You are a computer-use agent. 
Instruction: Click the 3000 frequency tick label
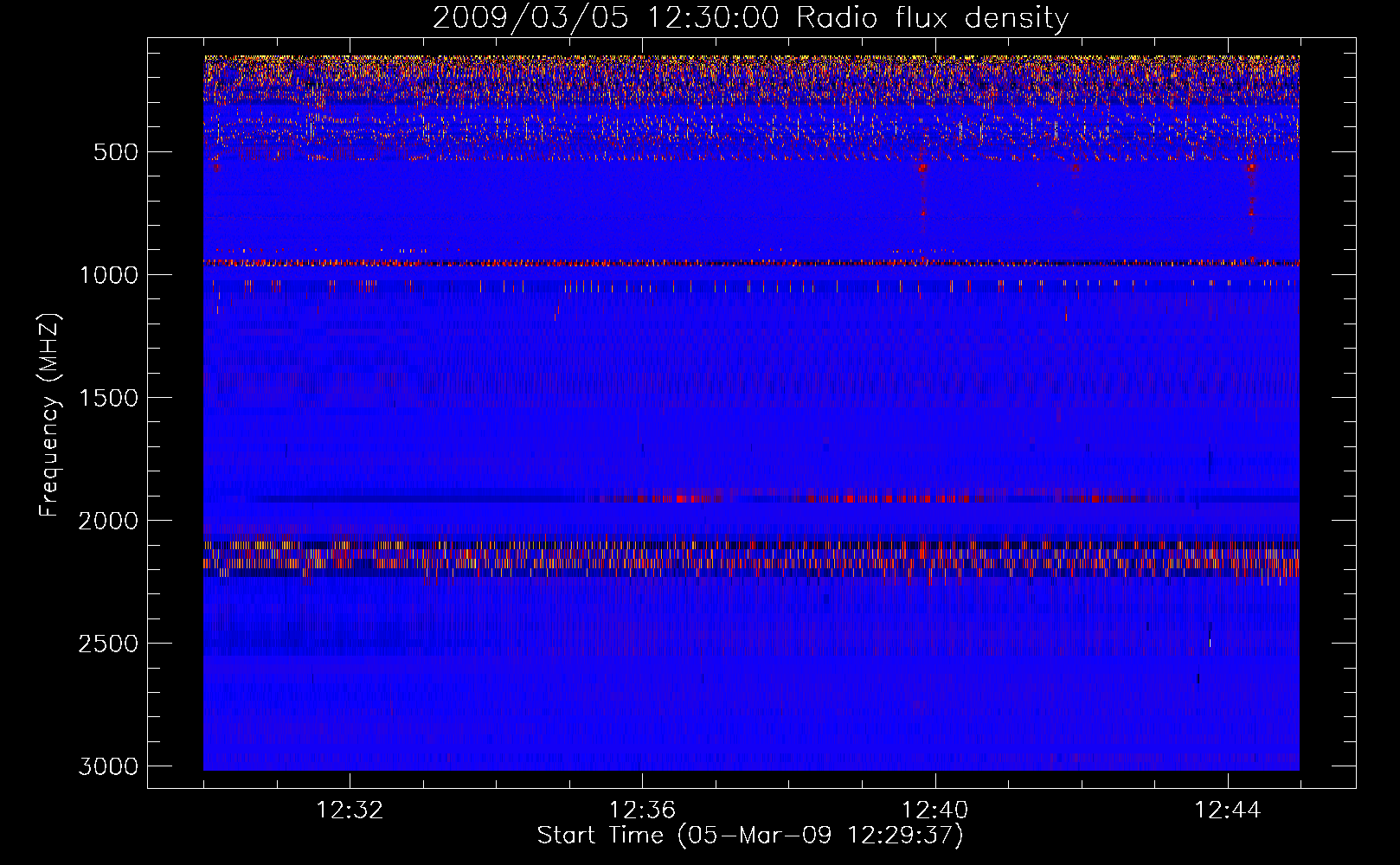click(109, 766)
